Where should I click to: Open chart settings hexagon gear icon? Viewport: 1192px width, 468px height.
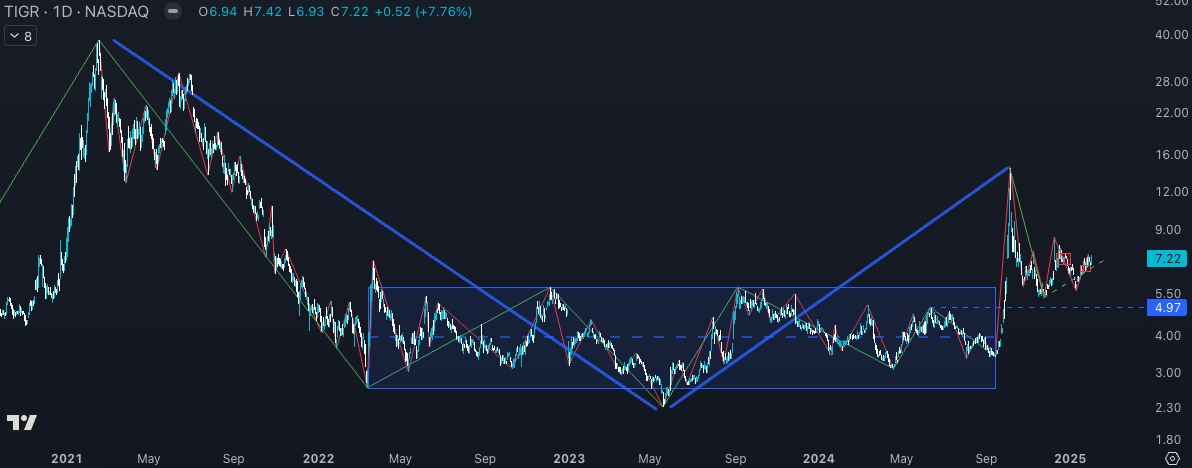click(1171, 457)
